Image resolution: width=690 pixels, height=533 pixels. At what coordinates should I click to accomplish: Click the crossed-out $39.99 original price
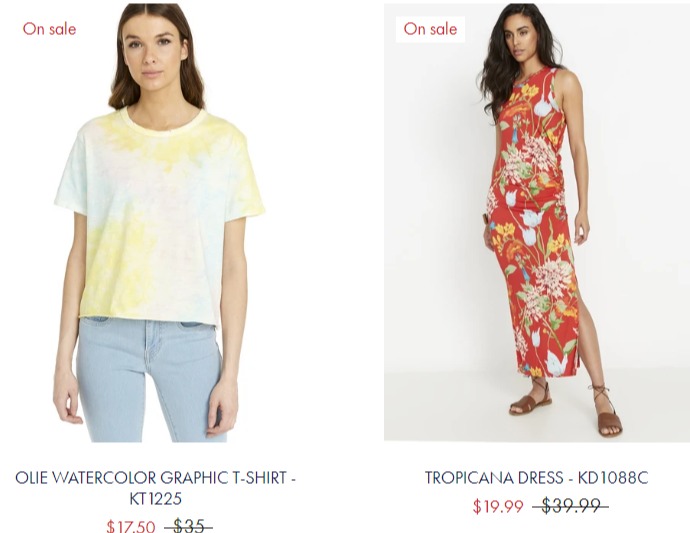[571, 506]
